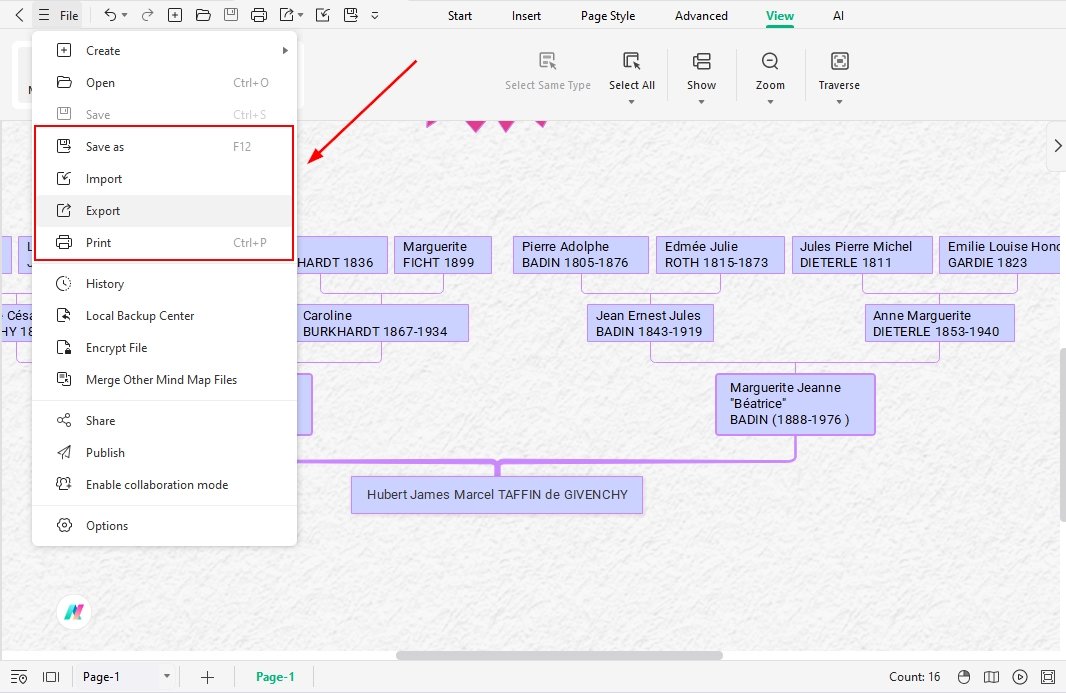
Task: Switch to the View tab
Action: click(x=780, y=16)
